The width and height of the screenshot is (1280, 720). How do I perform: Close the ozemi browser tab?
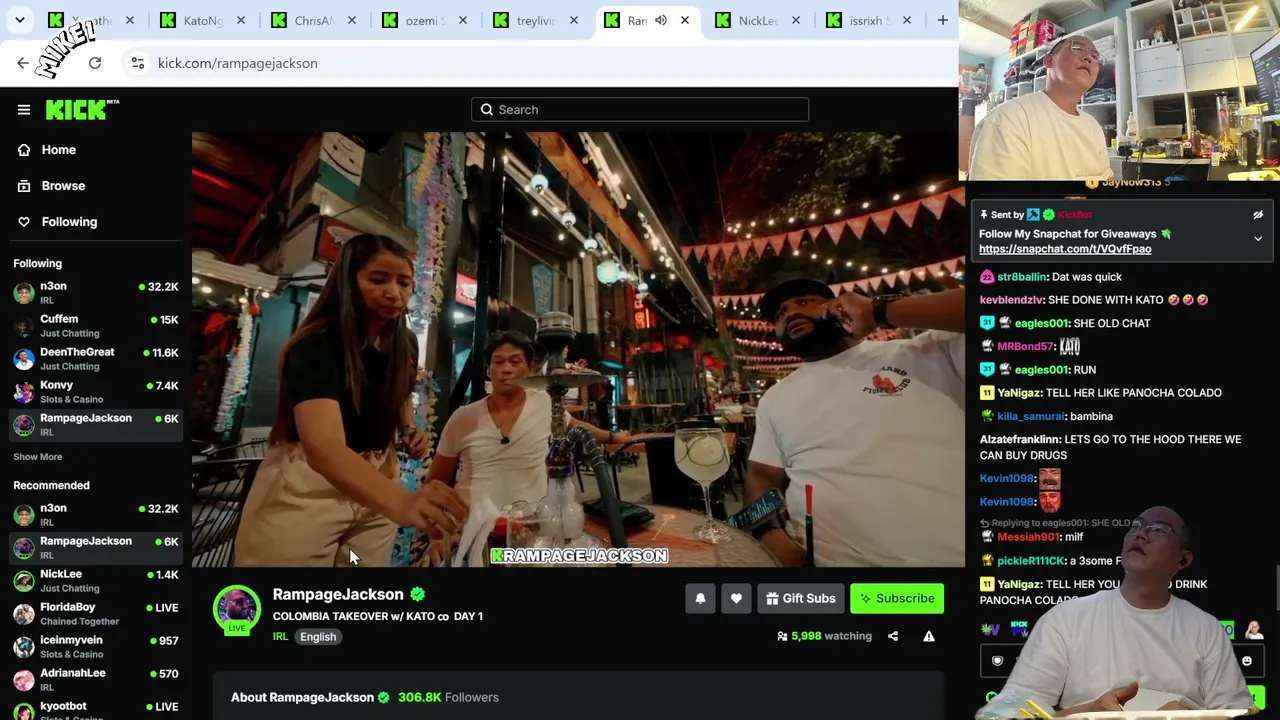(x=463, y=20)
